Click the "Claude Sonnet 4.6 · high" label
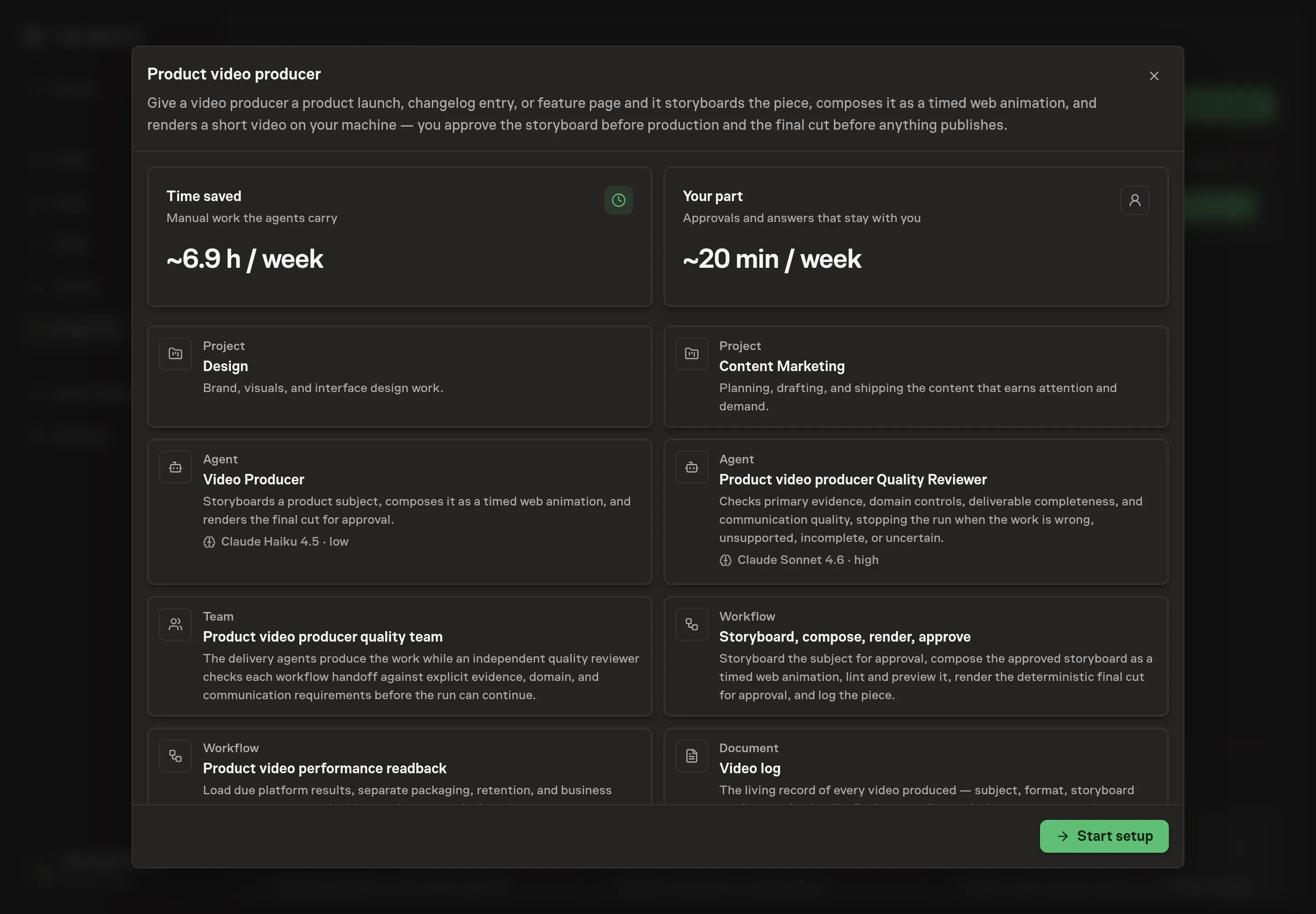Viewport: 1316px width, 914px height. (807, 560)
